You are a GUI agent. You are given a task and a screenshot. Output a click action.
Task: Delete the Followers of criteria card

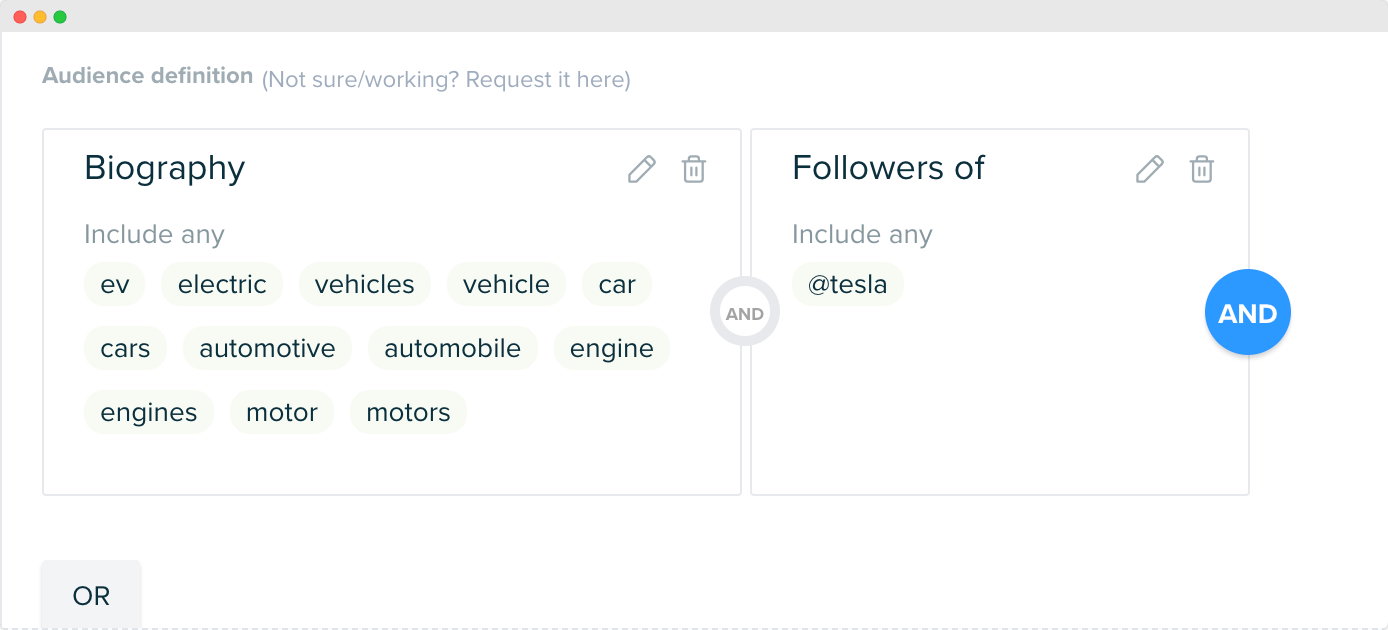[x=1202, y=169]
